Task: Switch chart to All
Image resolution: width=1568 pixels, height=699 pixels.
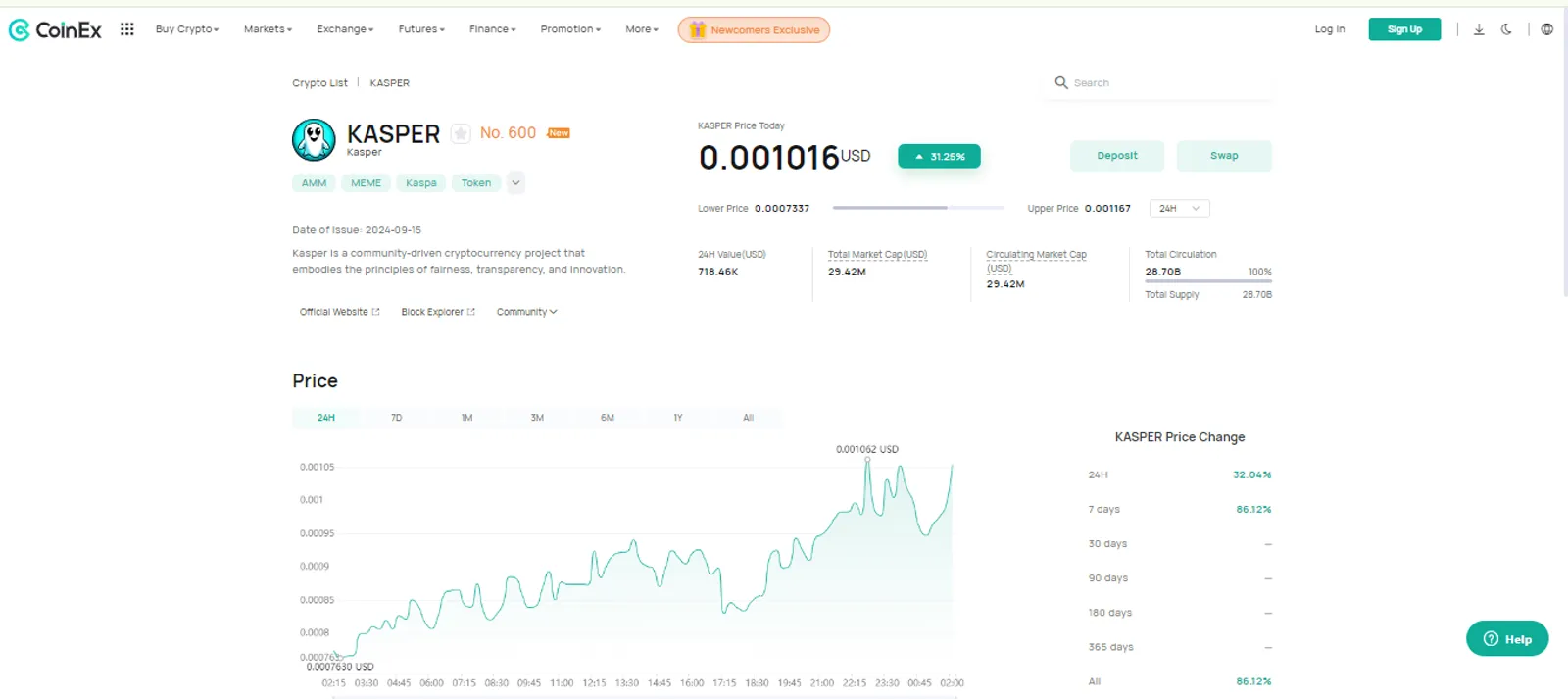Action: tap(749, 418)
